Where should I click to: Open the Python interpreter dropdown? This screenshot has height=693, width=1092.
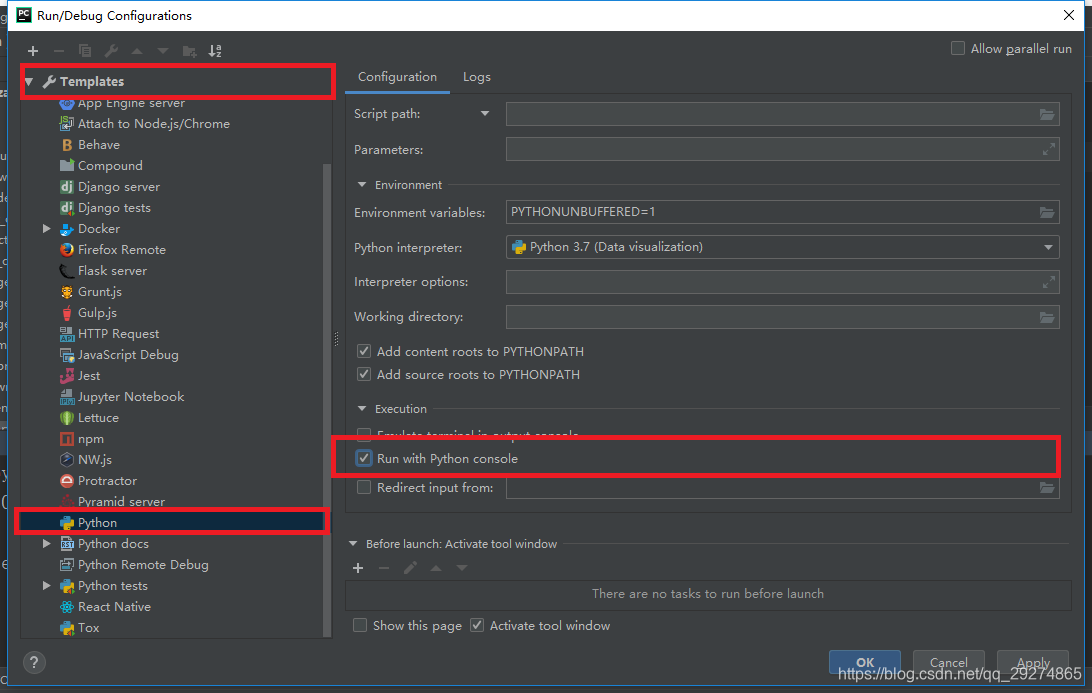(1049, 247)
